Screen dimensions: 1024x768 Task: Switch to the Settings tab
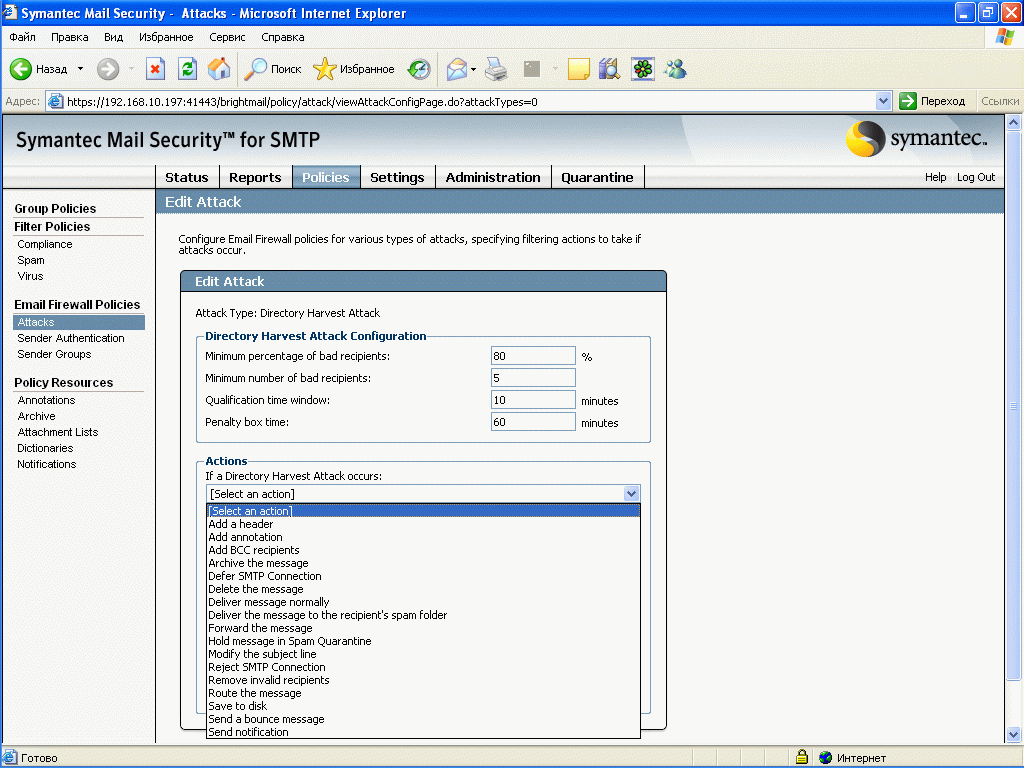(397, 177)
